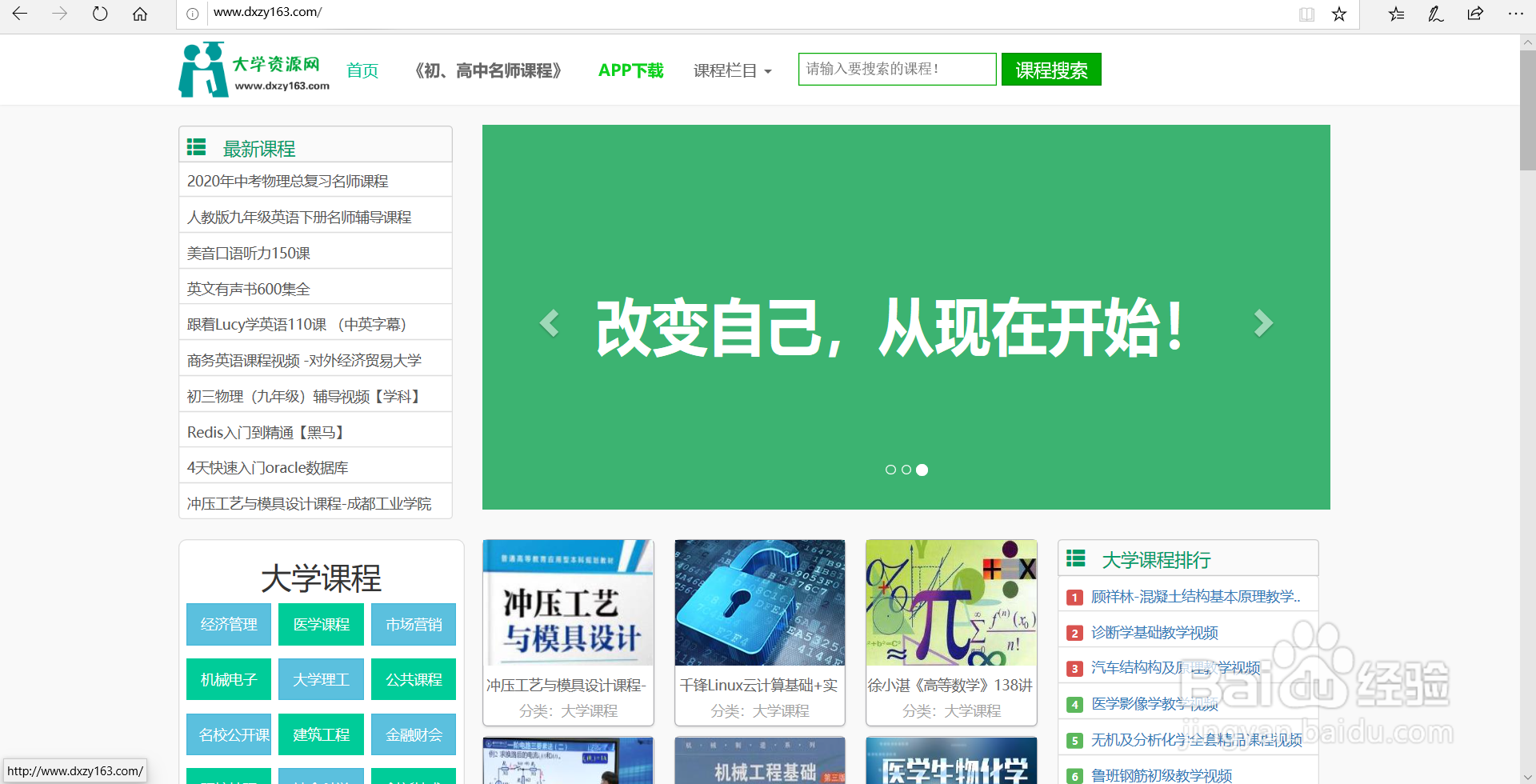Open the 《初、高中名师课程》 navigation item
This screenshot has width=1536, height=784.
[488, 70]
